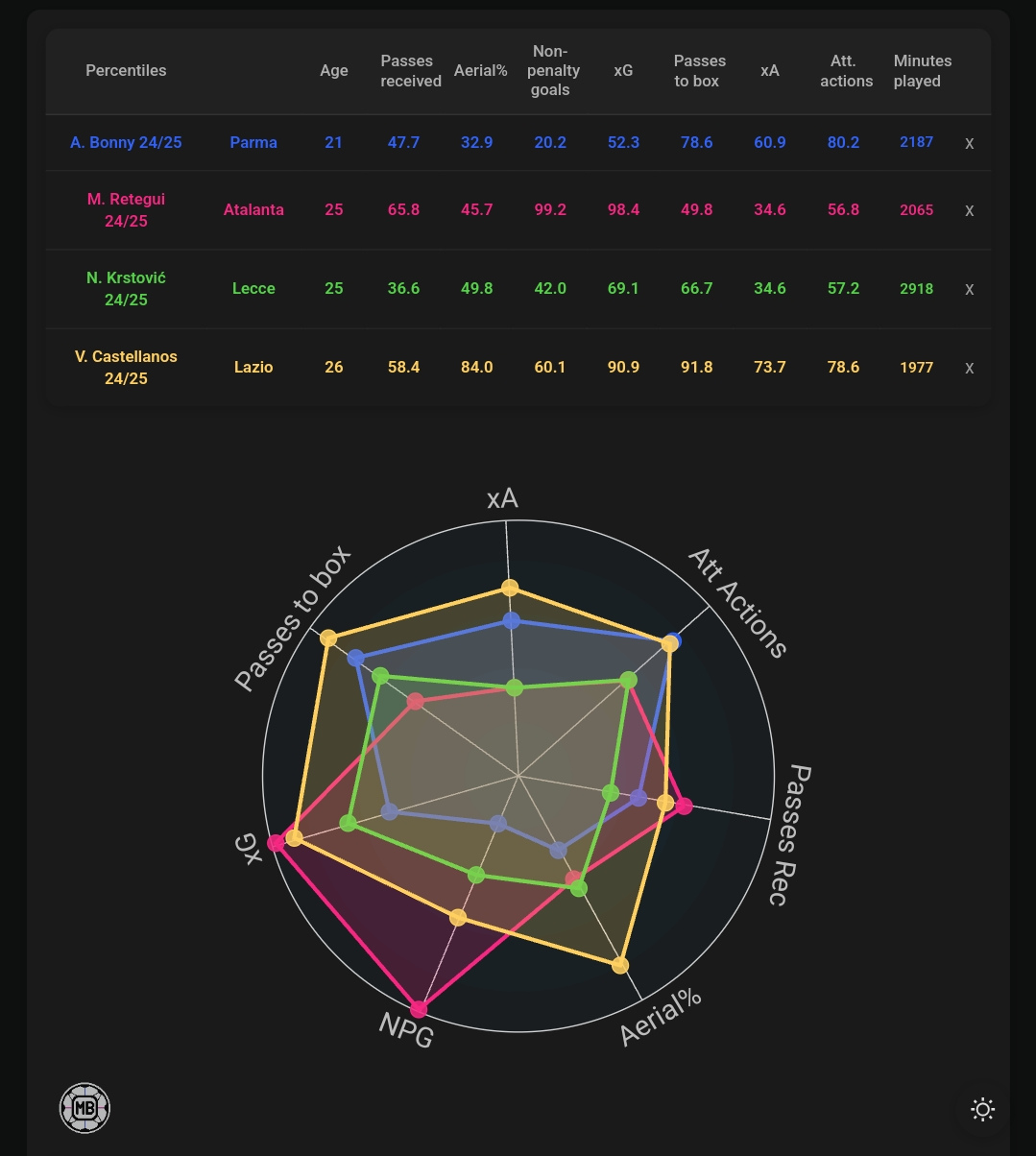
Task: Remove A. Bonny row with its x
Action: click(x=969, y=143)
